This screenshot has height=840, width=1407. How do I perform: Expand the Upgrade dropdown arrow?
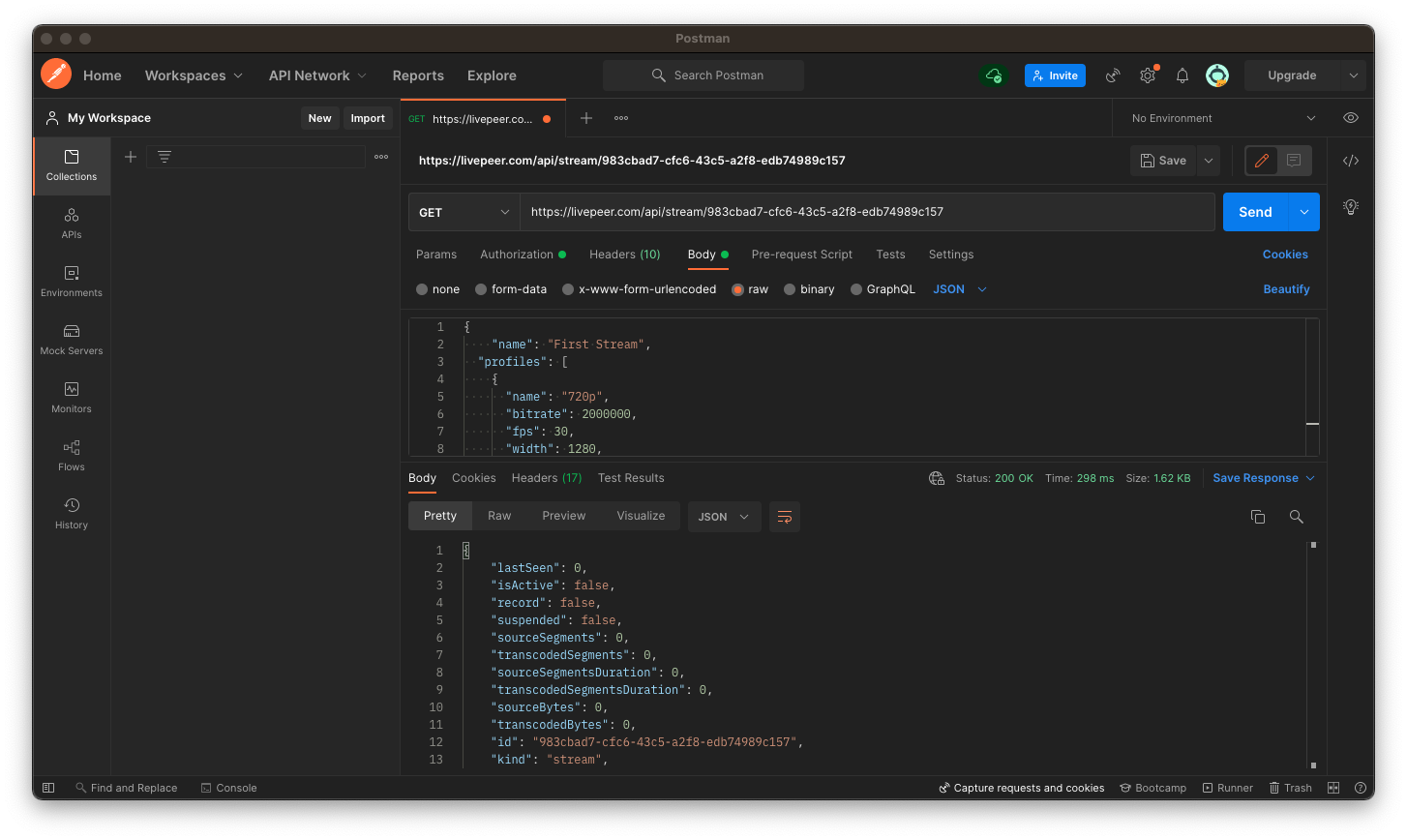1353,75
